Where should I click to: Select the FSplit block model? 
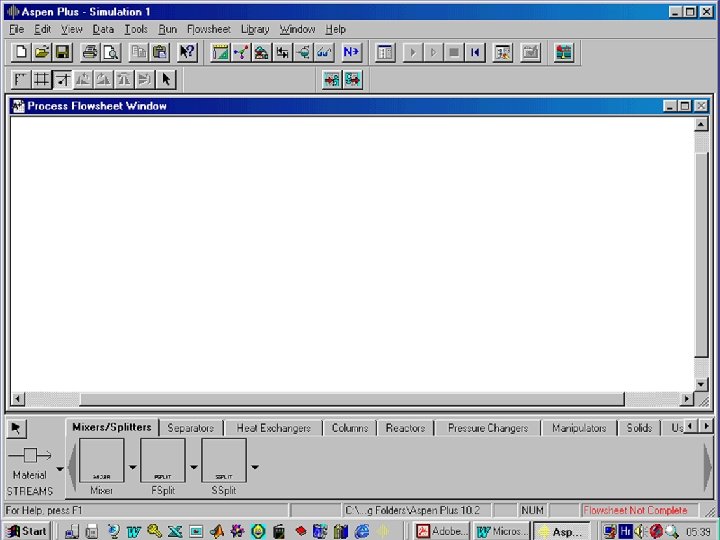click(163, 460)
